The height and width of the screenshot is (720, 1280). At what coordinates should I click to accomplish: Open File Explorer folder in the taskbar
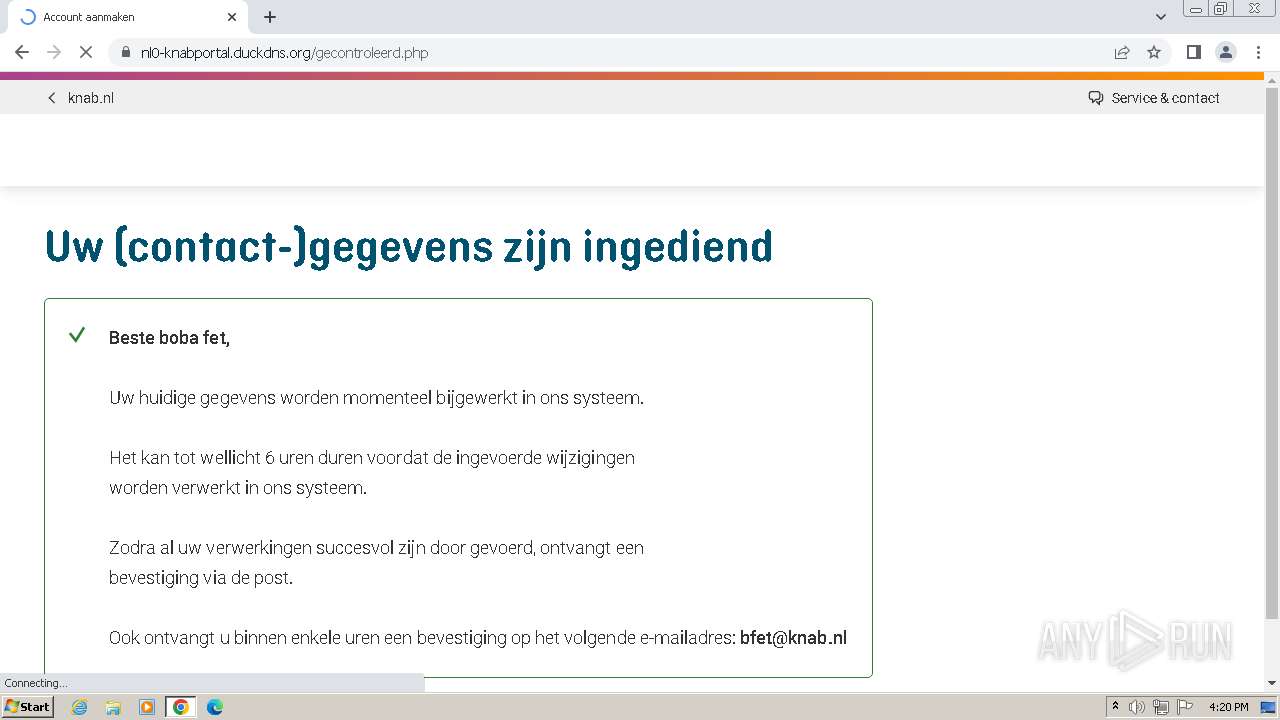113,707
